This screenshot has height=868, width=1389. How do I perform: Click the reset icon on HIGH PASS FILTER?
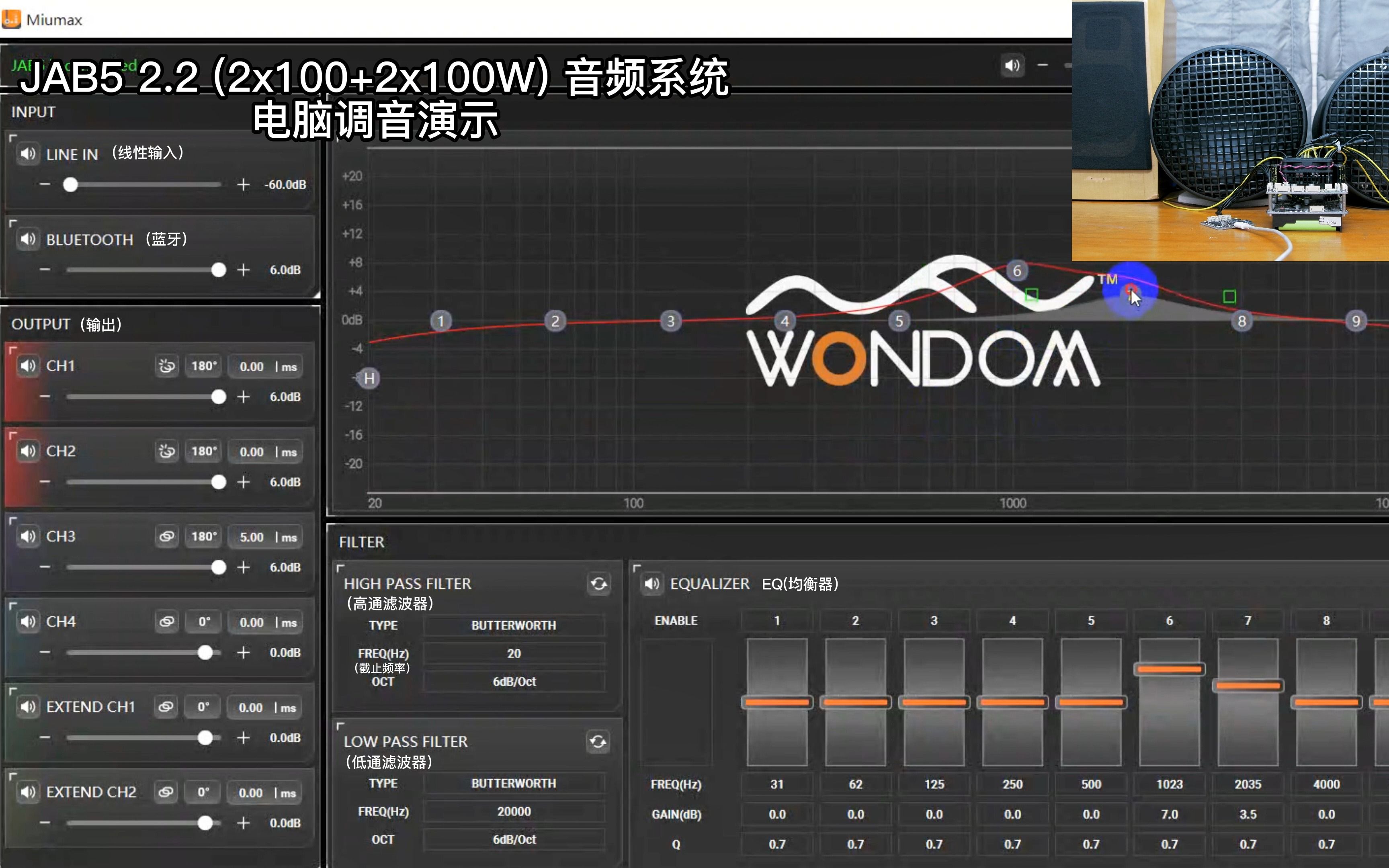599,583
